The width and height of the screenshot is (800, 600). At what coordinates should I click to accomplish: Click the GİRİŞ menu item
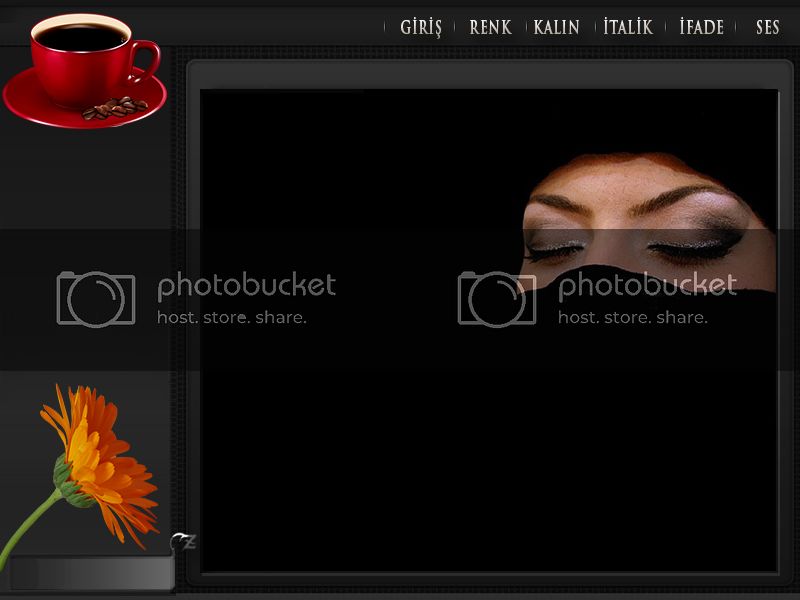point(420,27)
